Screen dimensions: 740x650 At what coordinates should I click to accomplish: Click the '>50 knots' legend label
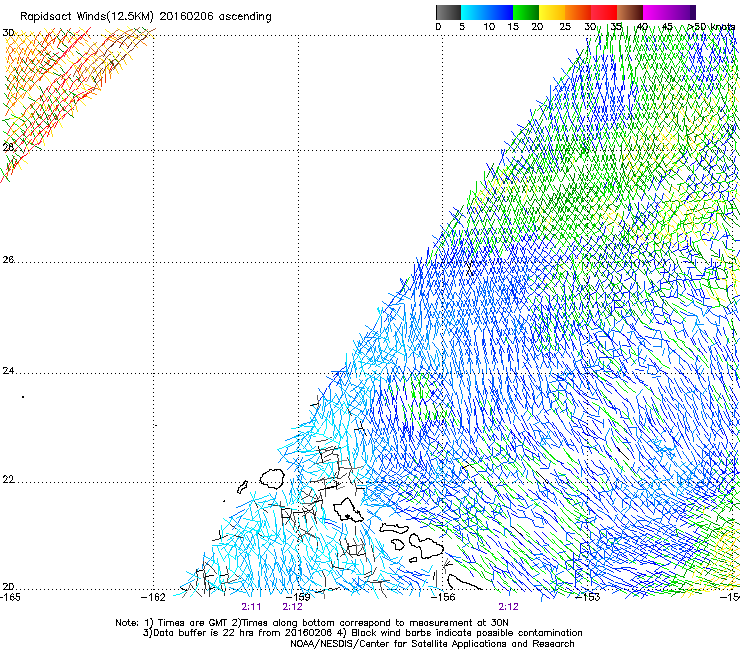(x=711, y=26)
